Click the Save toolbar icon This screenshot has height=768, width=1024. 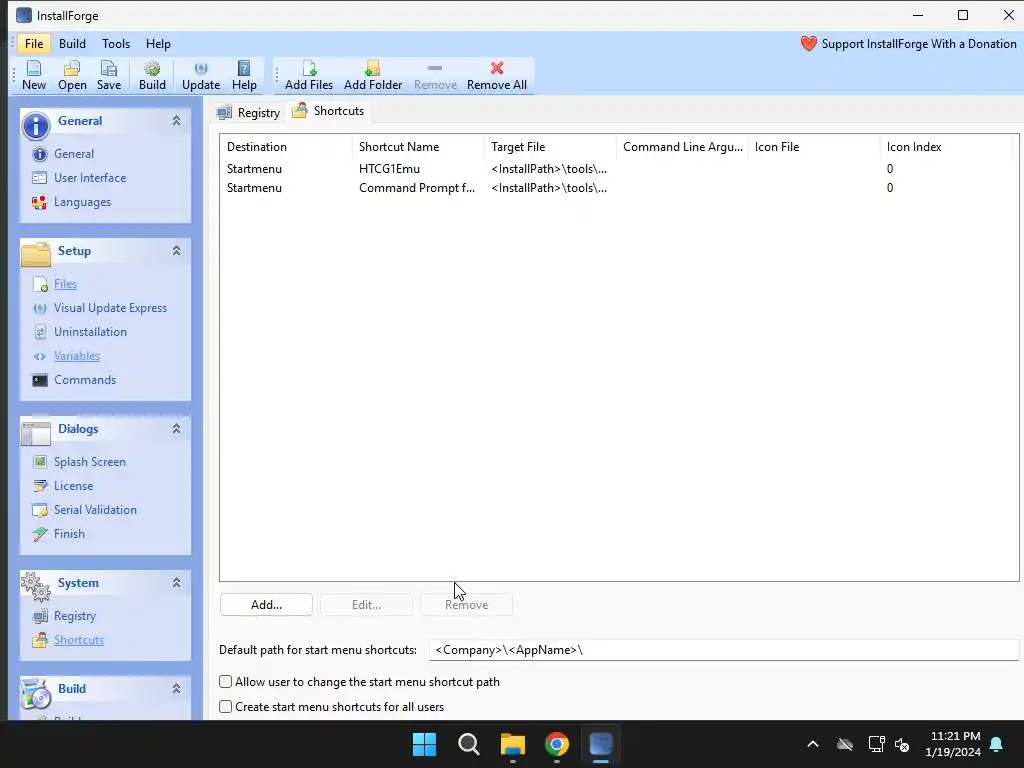pos(108,76)
